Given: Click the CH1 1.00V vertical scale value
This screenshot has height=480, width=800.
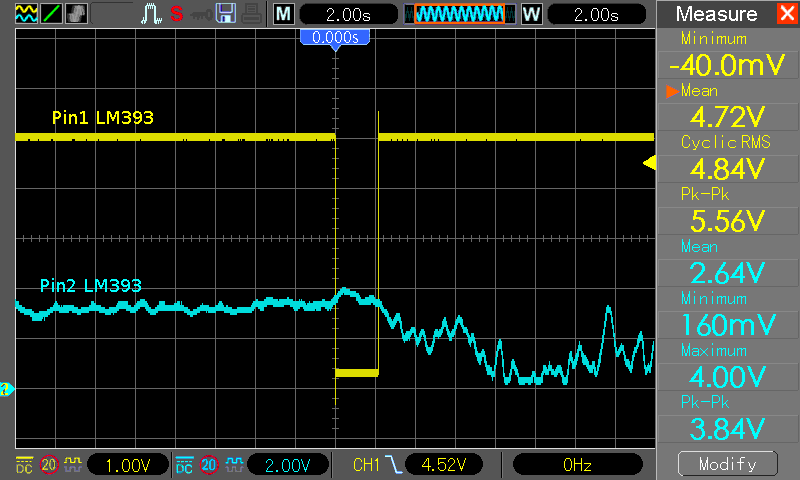Looking at the screenshot, I should tap(128, 465).
